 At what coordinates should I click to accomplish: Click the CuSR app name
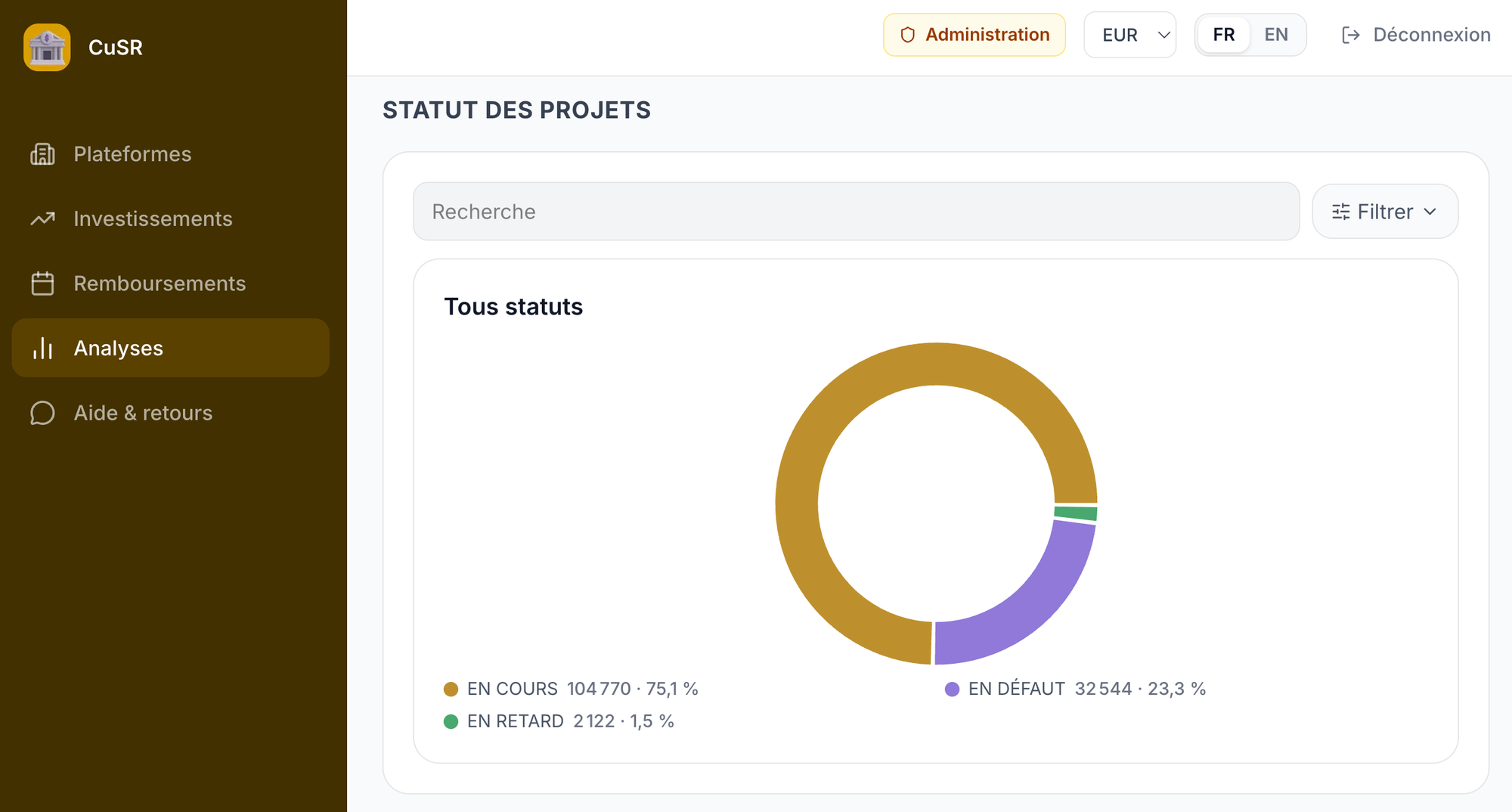click(116, 47)
